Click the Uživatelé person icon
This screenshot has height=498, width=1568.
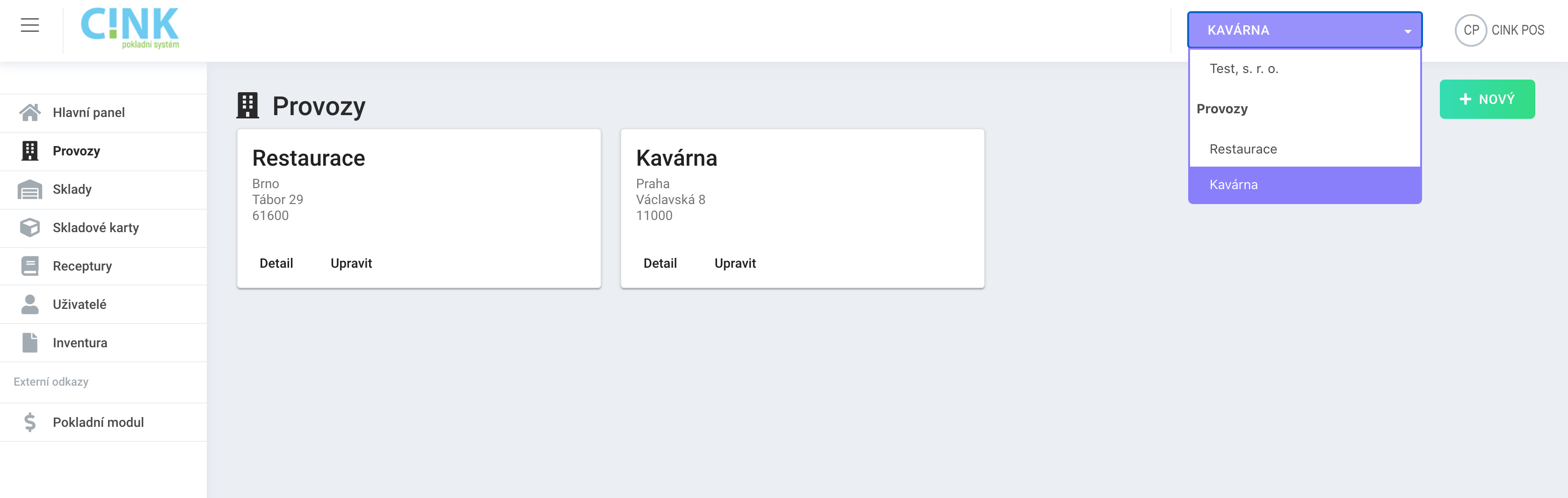[x=30, y=304]
